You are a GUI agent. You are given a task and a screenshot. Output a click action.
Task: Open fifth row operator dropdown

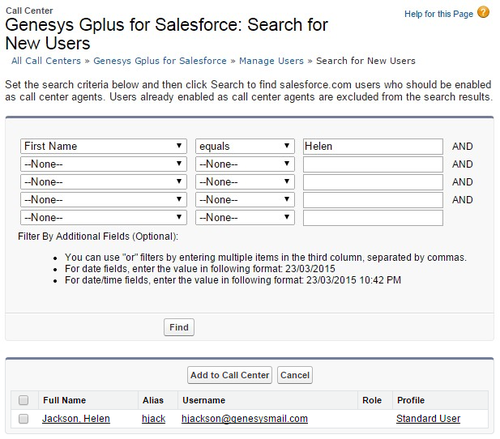coord(245,217)
